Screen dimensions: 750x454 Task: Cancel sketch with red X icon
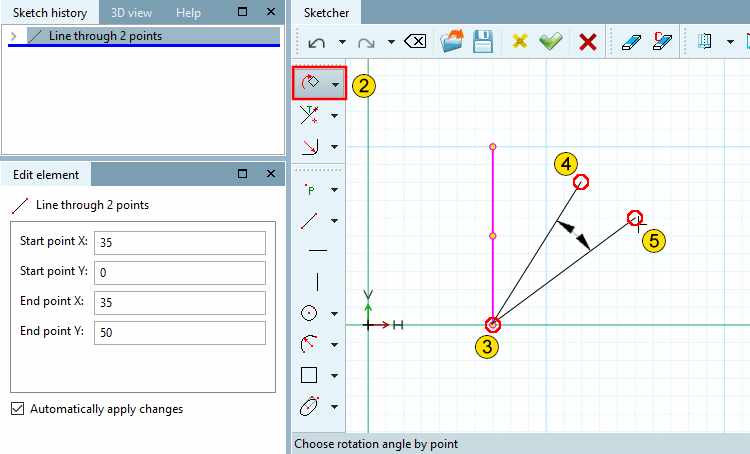click(x=587, y=42)
